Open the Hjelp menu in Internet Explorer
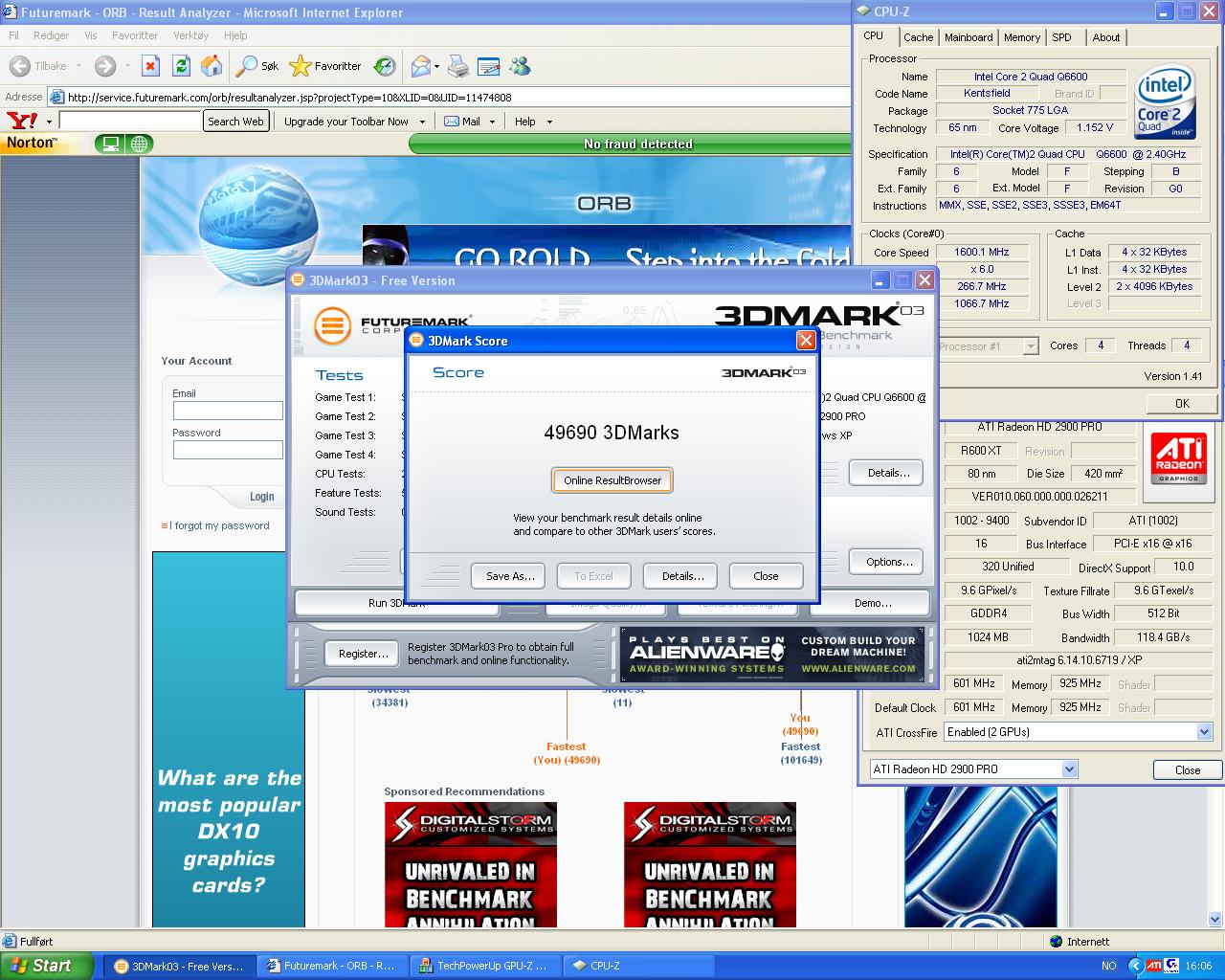 (235, 35)
